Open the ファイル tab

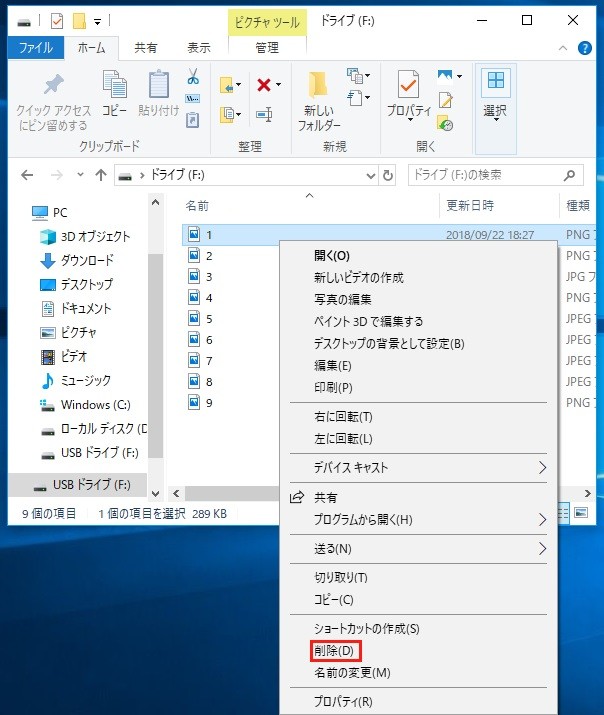click(36, 46)
